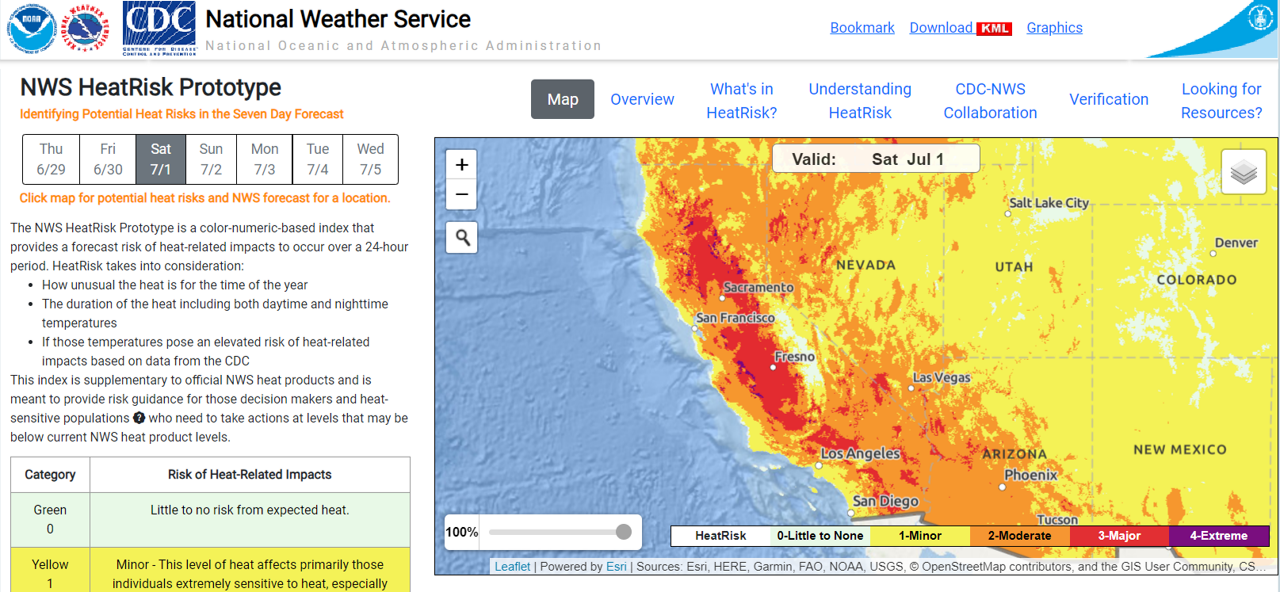Select the Sun 7/2 forecast day

click(x=214, y=159)
